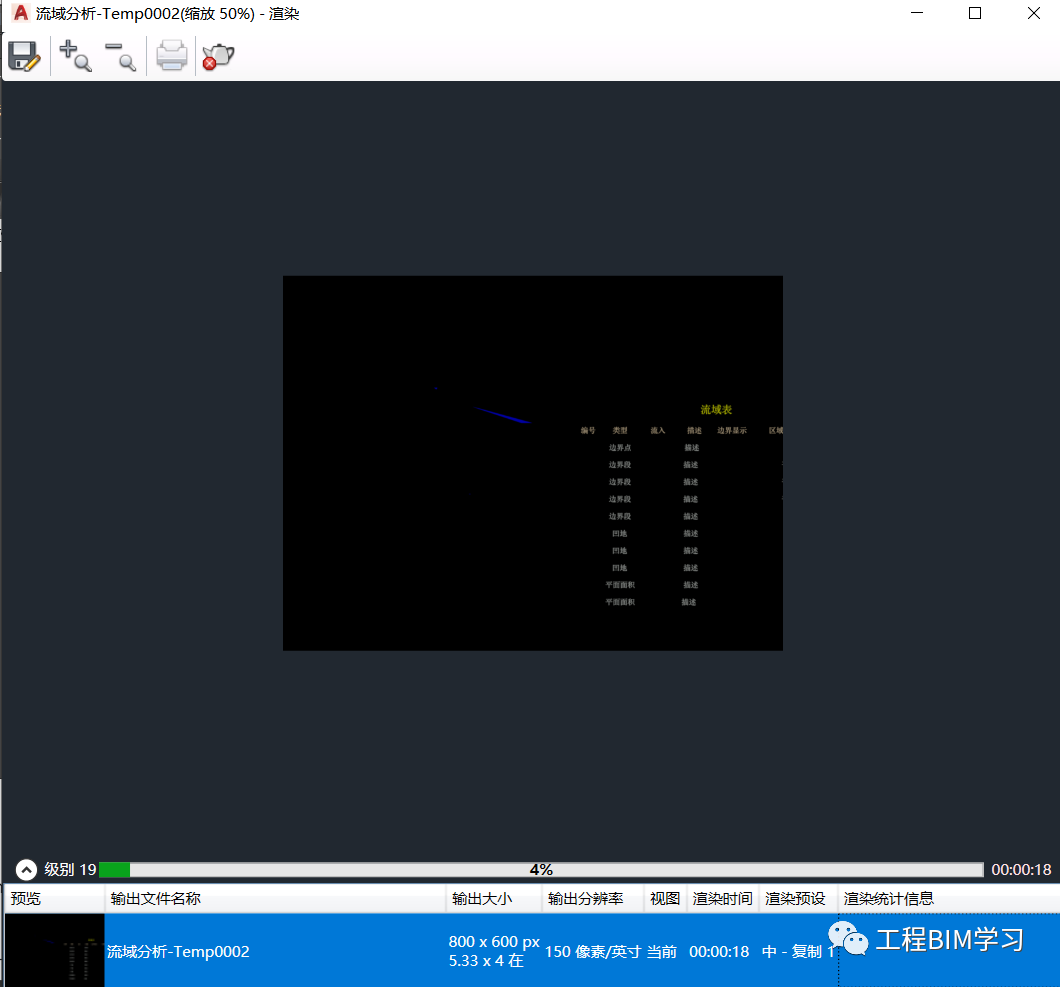Click the 渲染统计信息 column header

(x=948, y=898)
